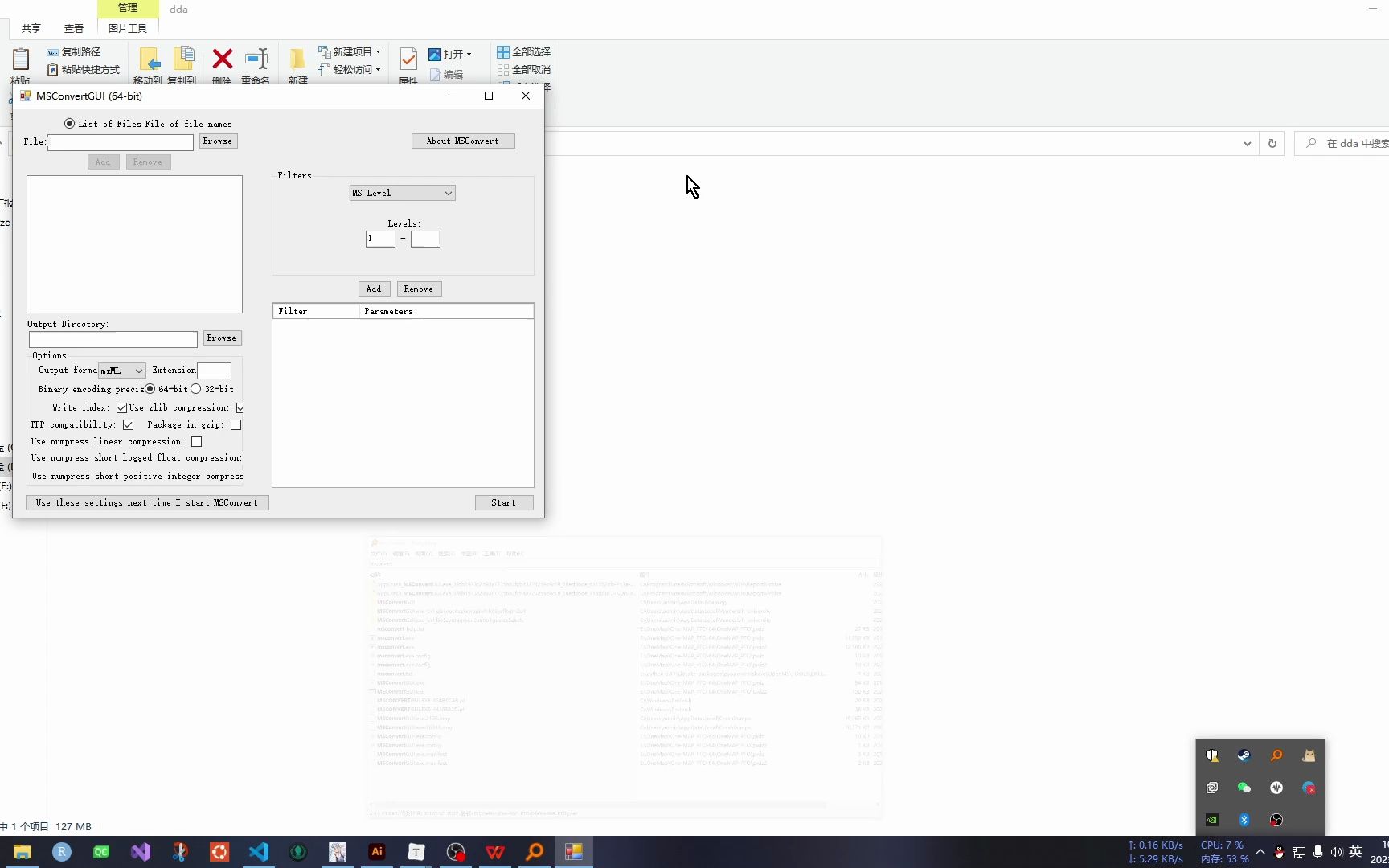Toggle Use numpress linear compression checkbox
Screen dimensions: 1389x868
[x=197, y=442]
